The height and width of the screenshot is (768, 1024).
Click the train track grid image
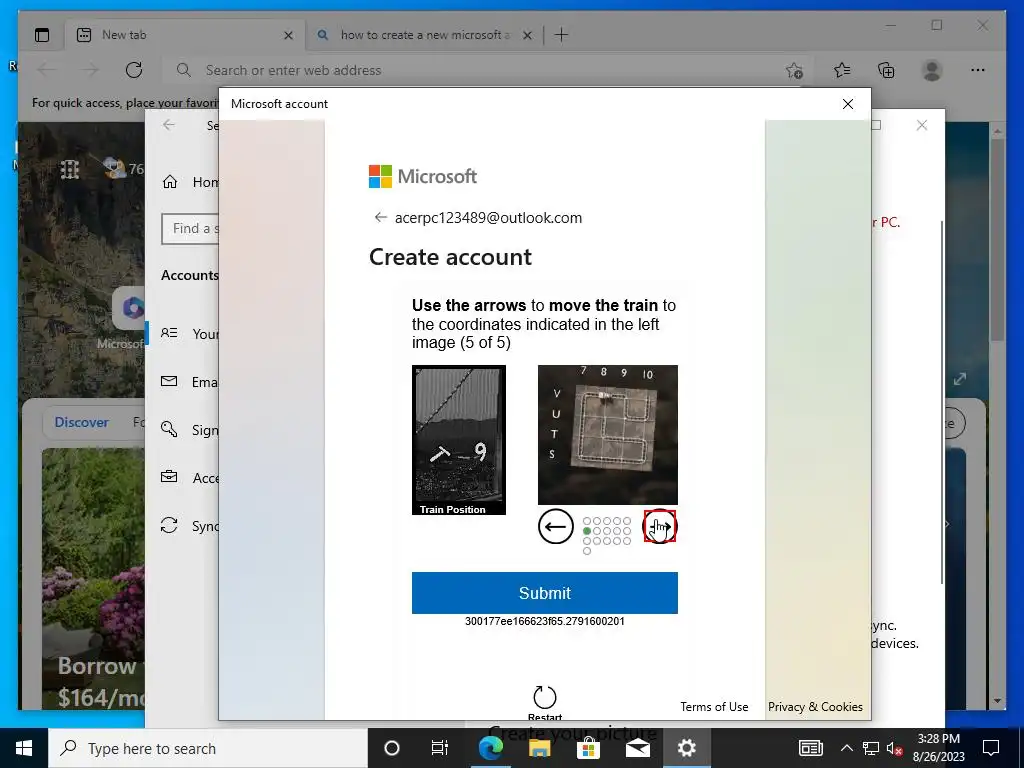pyautogui.click(x=608, y=435)
